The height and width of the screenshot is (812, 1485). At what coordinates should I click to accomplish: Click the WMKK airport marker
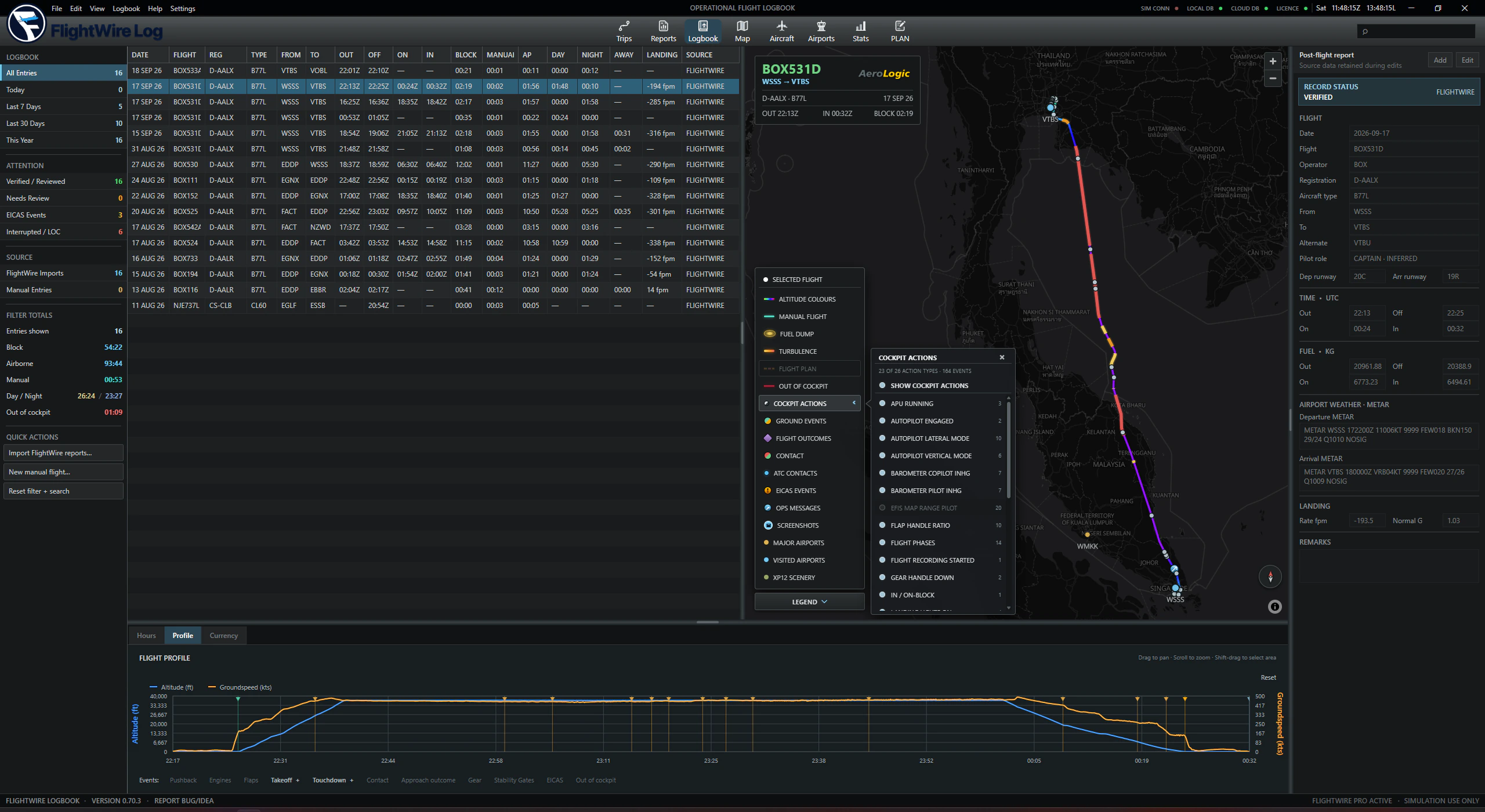point(1088,535)
